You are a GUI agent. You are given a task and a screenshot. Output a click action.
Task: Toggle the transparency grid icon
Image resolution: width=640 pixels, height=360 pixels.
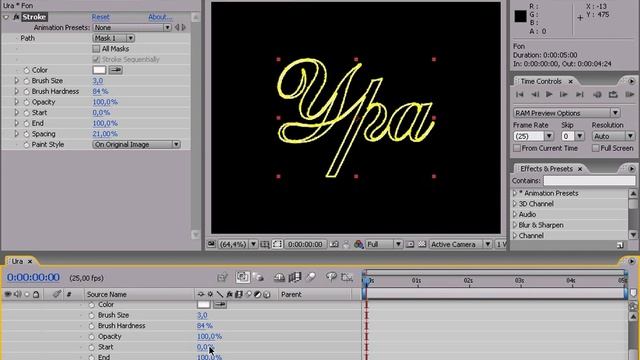point(422,244)
